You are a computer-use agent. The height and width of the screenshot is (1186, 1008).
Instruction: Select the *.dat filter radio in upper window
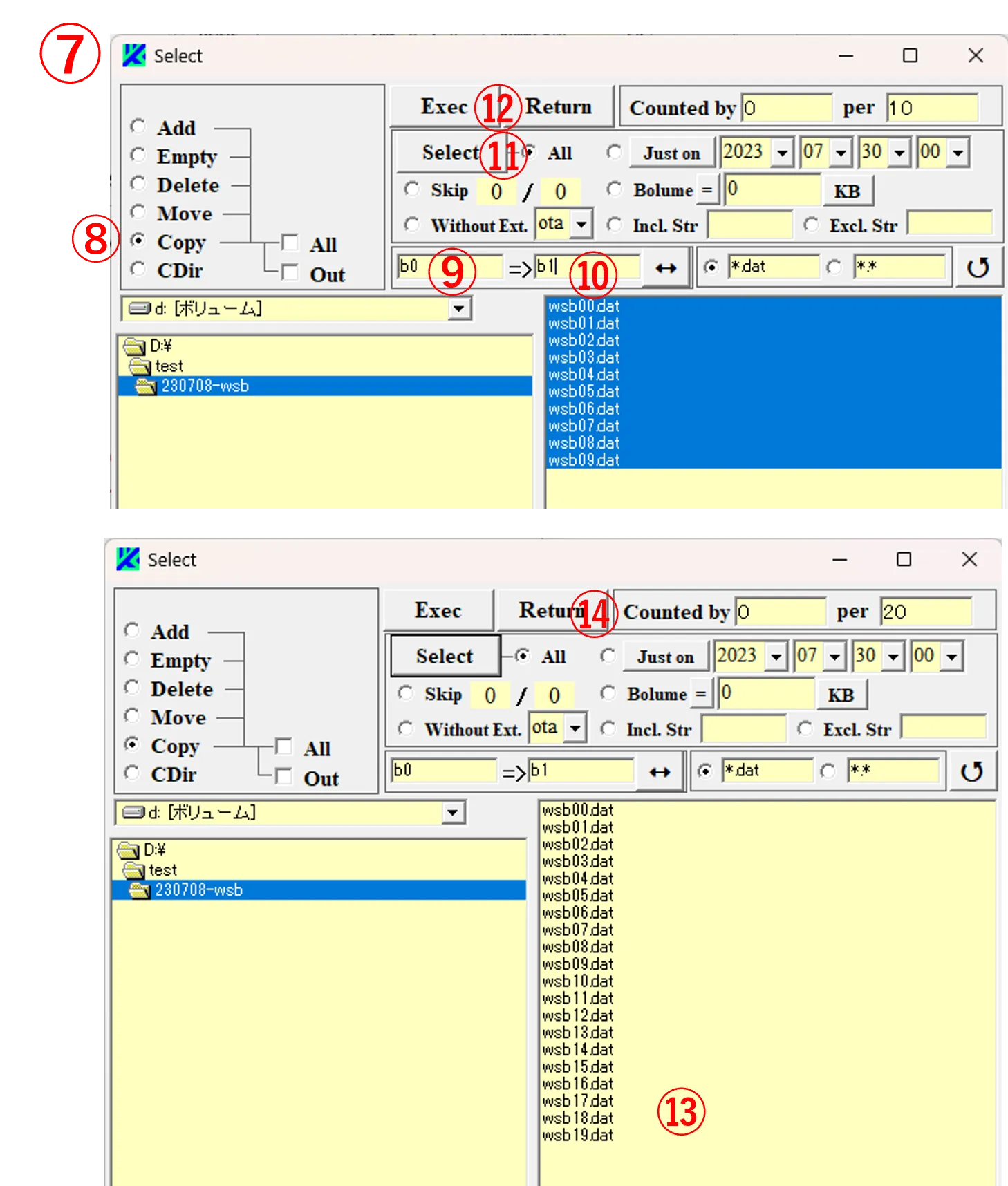711,267
